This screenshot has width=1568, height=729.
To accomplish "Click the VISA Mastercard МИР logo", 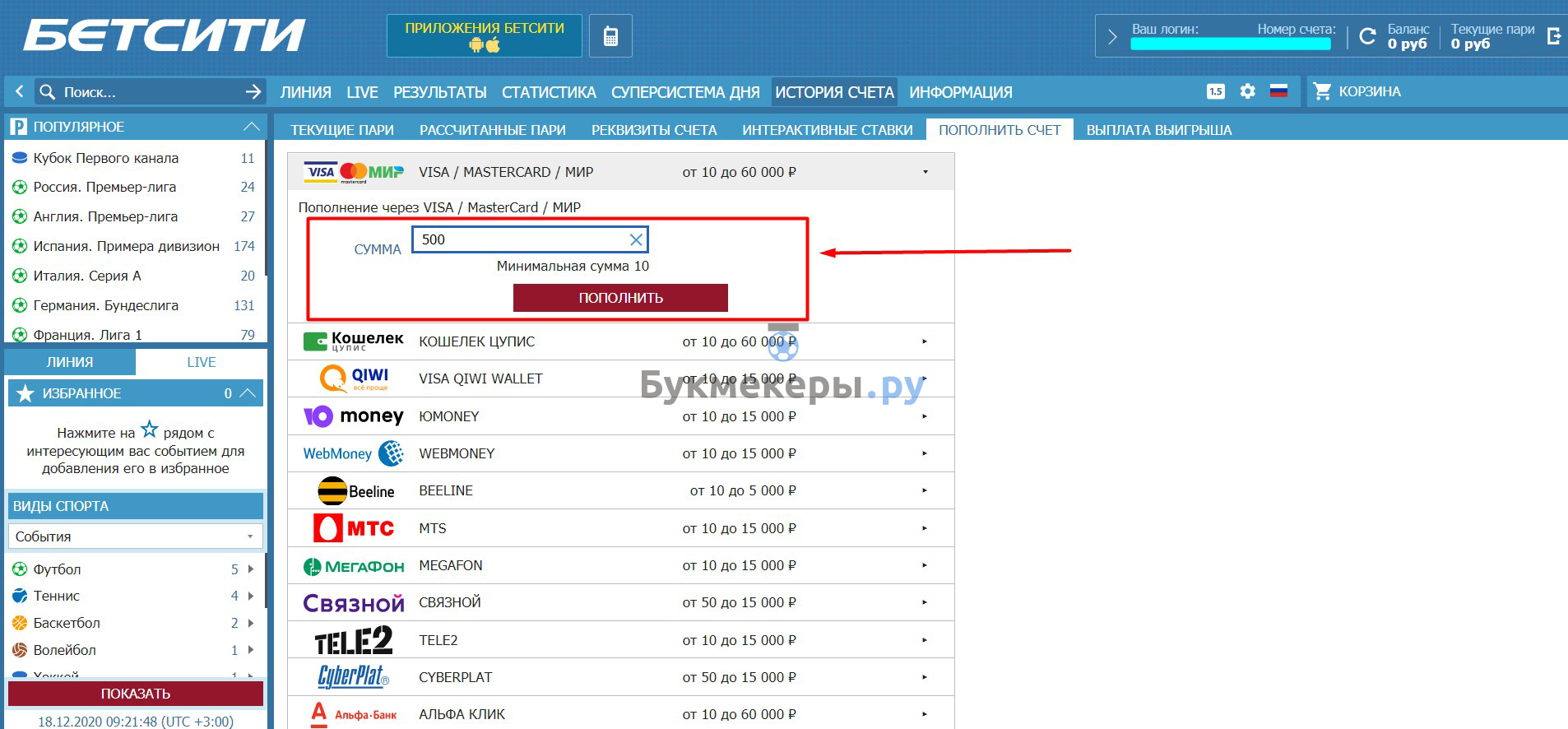I will (x=354, y=172).
